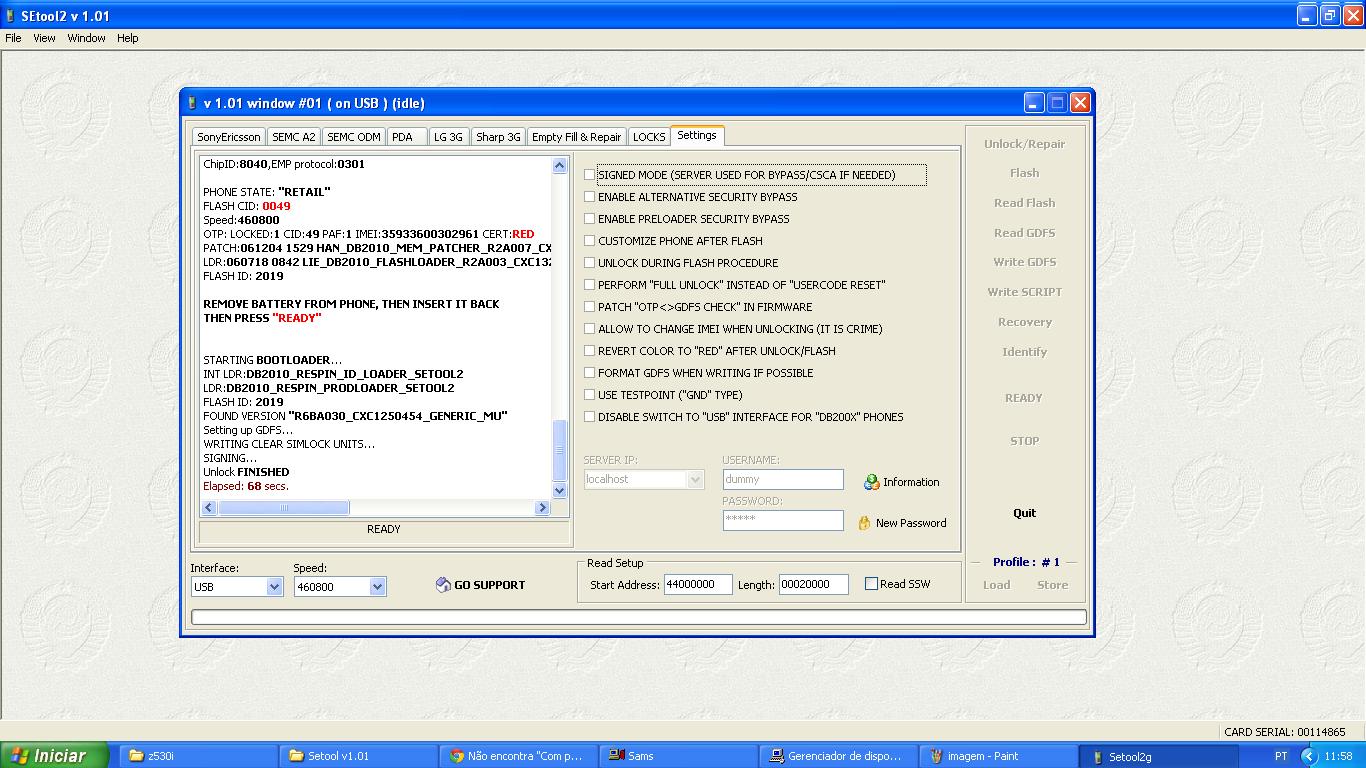This screenshot has width=1366, height=768.
Task: Enable ALTERNATIVE SECURITY BYPASS checkbox
Action: click(590, 197)
